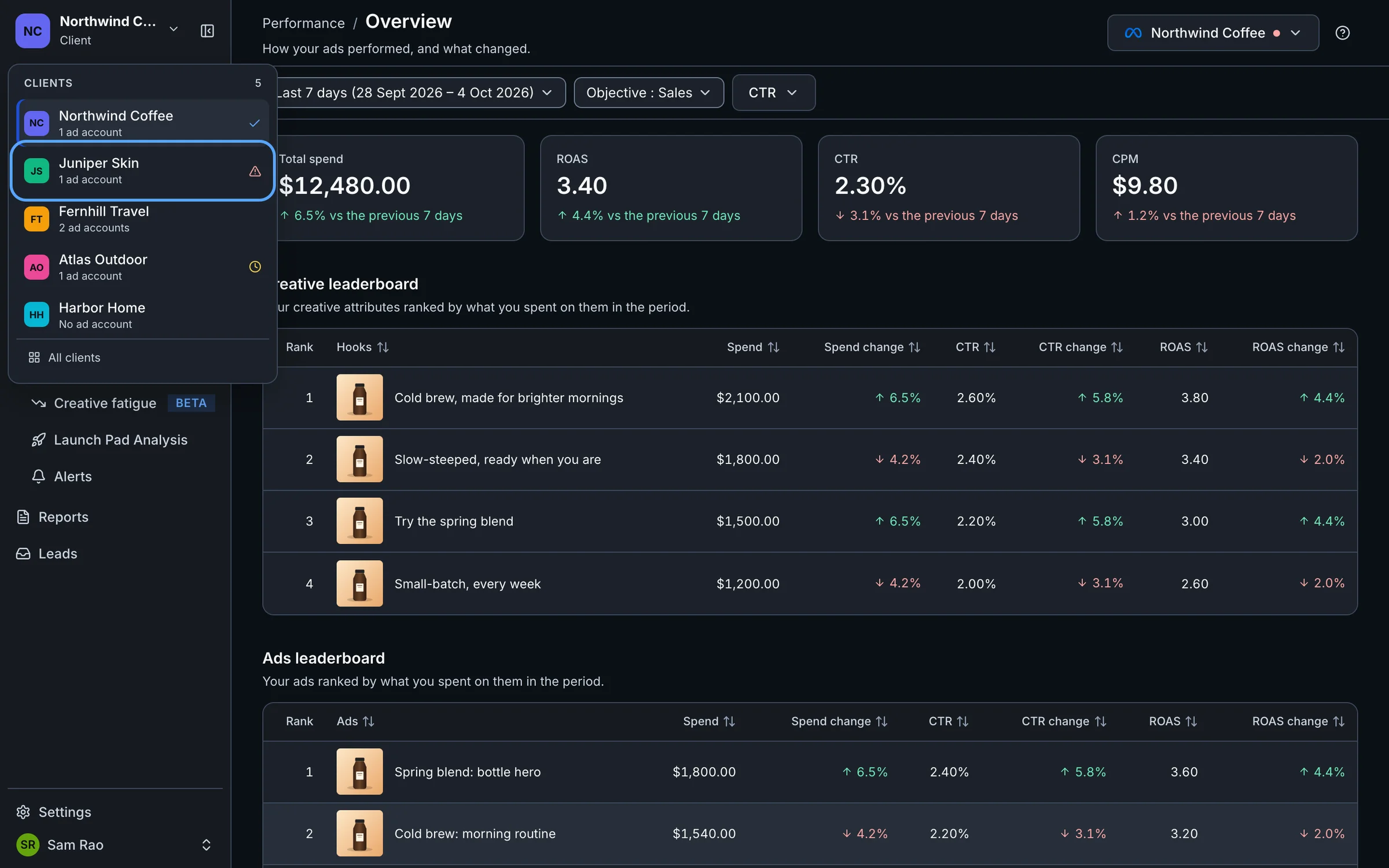The height and width of the screenshot is (868, 1389).
Task: Expand the Objective : Sales filter
Action: (649, 93)
